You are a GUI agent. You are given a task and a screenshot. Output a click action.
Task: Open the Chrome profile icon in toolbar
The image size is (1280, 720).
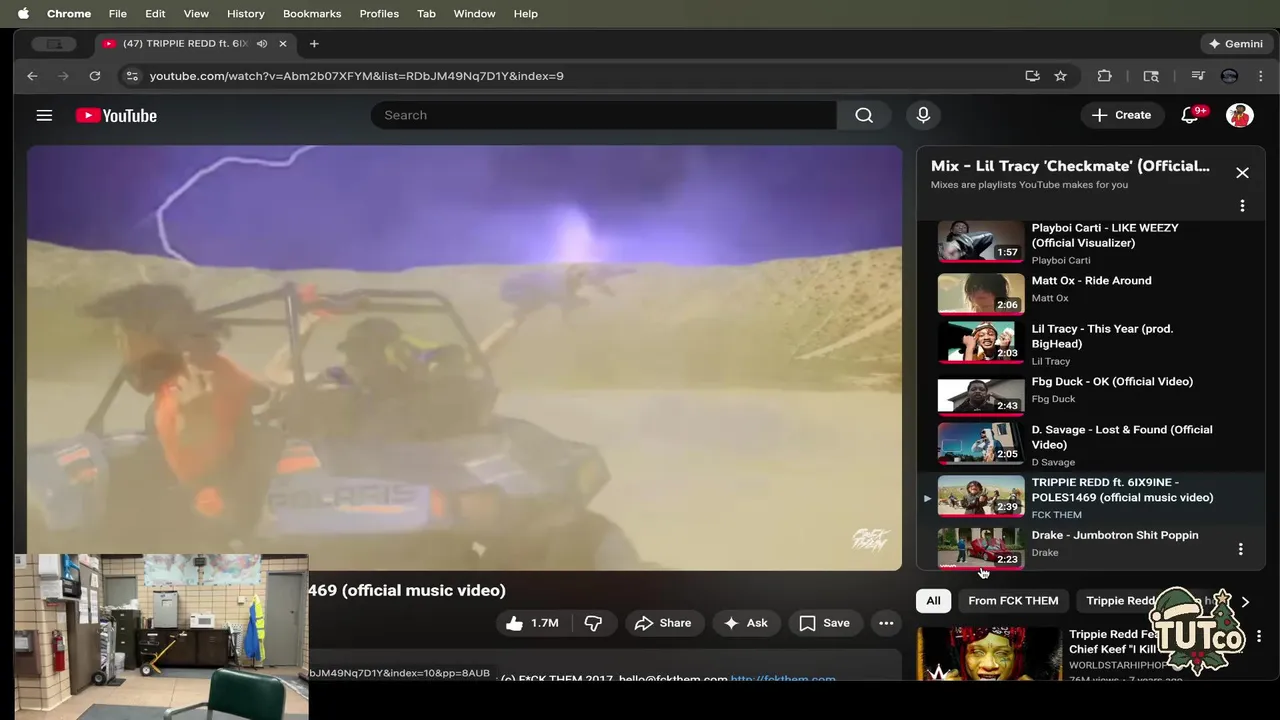1229,76
